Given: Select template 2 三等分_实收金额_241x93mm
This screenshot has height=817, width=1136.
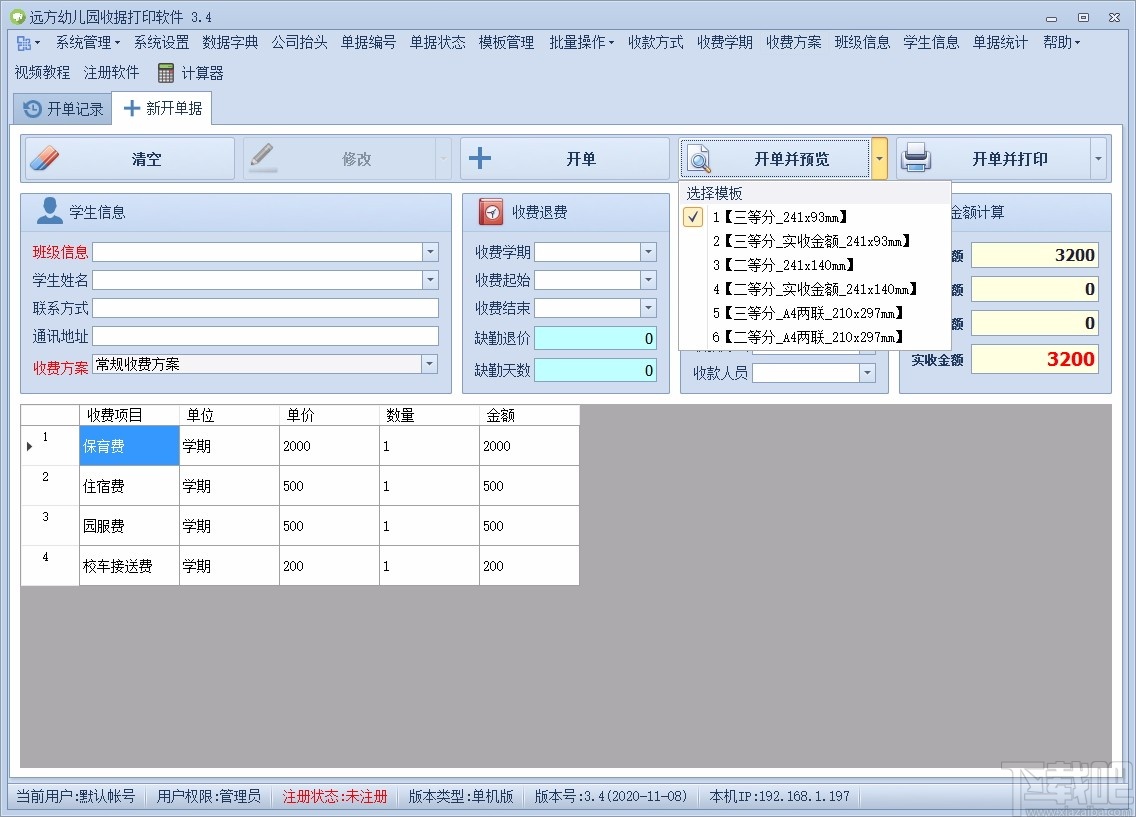Looking at the screenshot, I should [x=814, y=240].
